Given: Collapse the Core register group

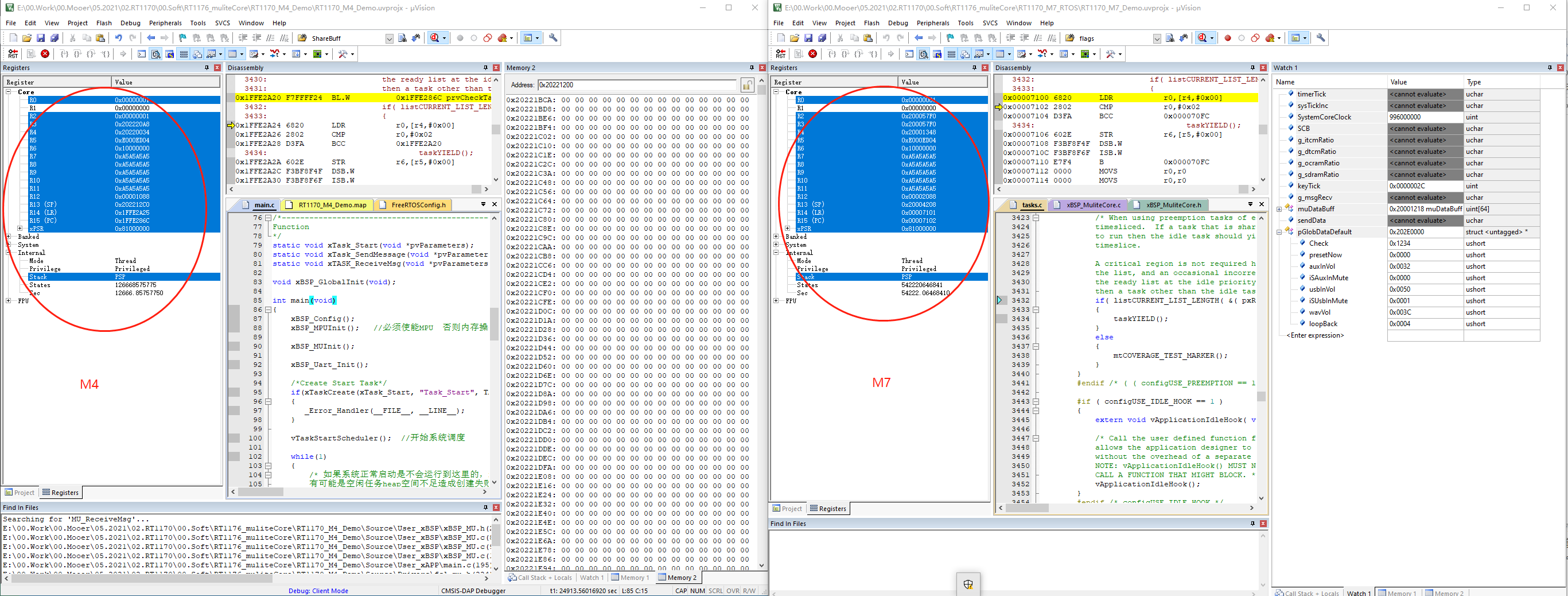Looking at the screenshot, I should 10,92.
